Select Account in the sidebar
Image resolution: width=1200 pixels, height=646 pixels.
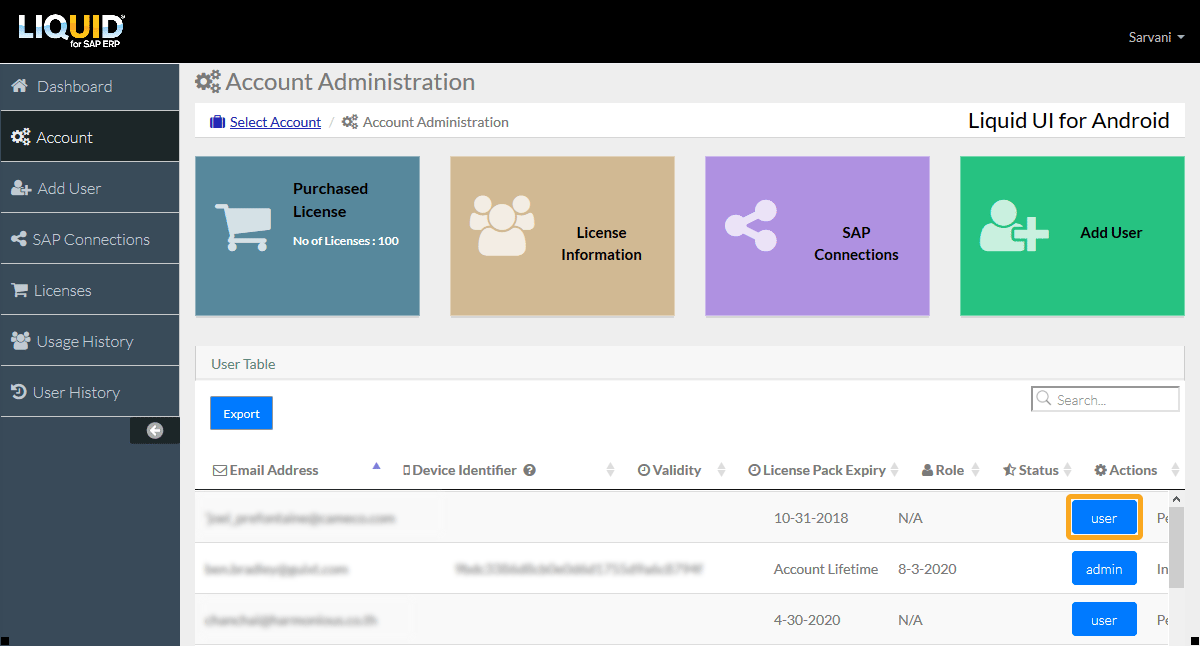click(x=90, y=137)
